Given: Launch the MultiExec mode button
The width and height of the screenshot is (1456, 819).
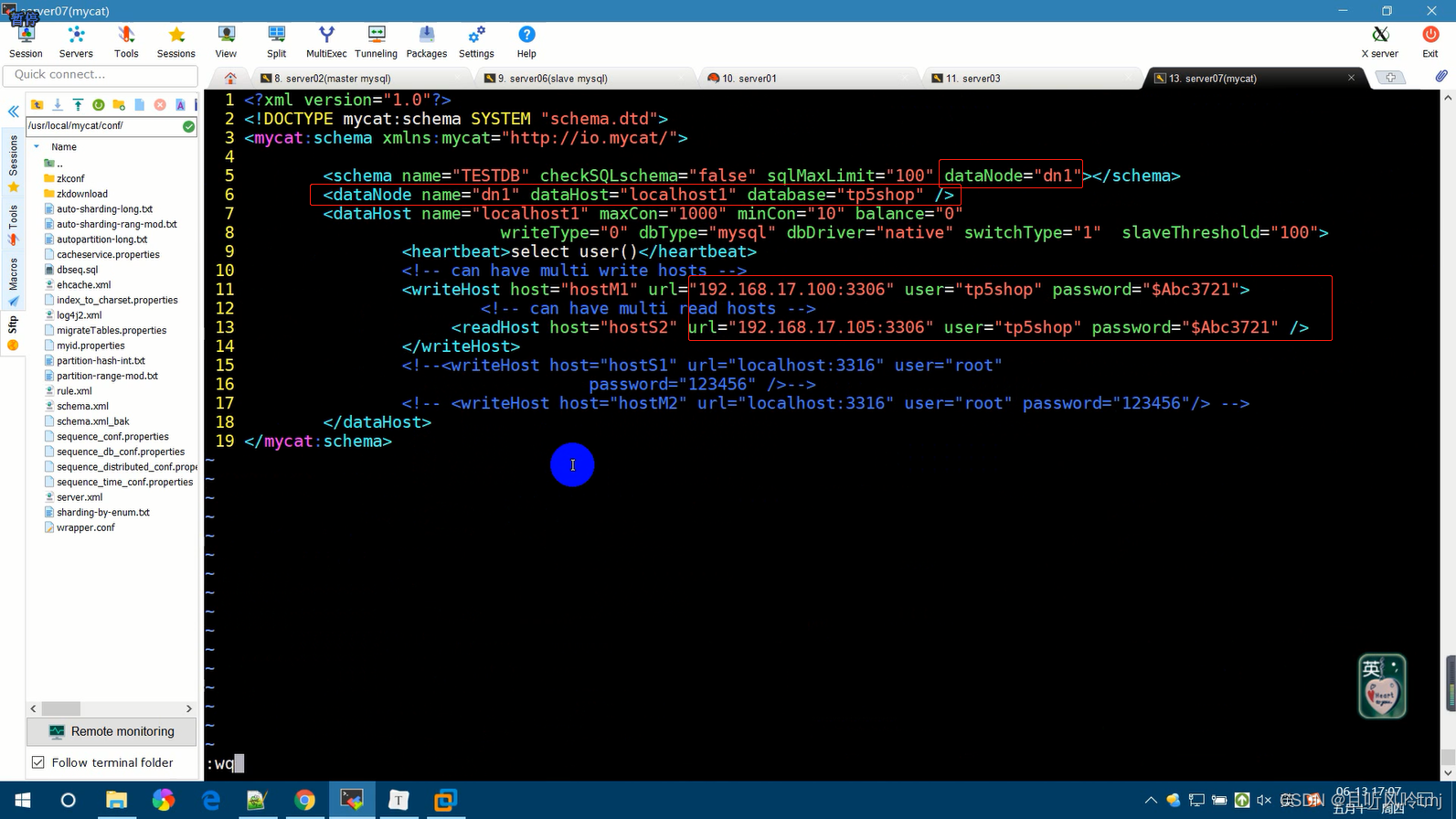Looking at the screenshot, I should pos(326,41).
